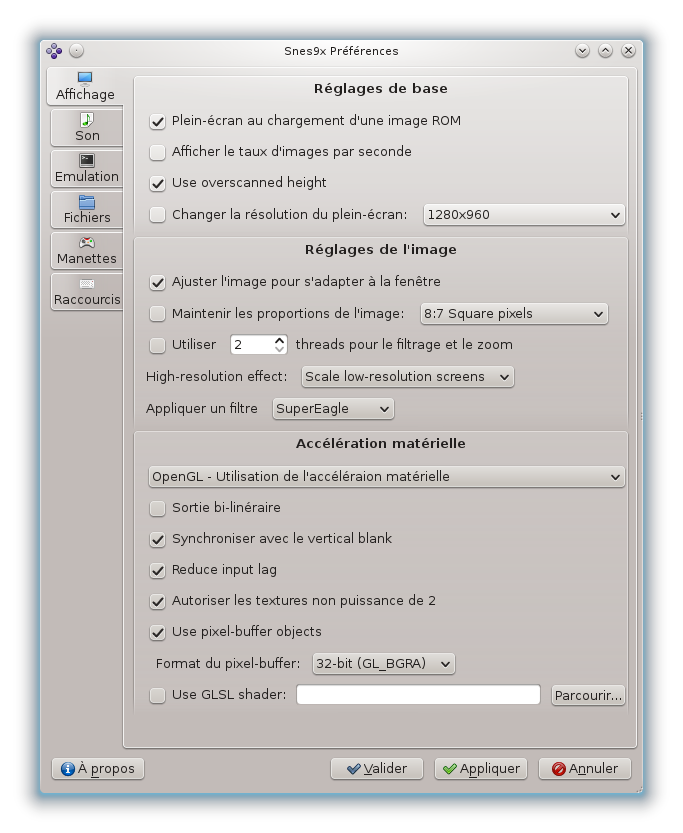Click the À propos button
The width and height of the screenshot is (683, 833).
pyautogui.click(x=98, y=769)
